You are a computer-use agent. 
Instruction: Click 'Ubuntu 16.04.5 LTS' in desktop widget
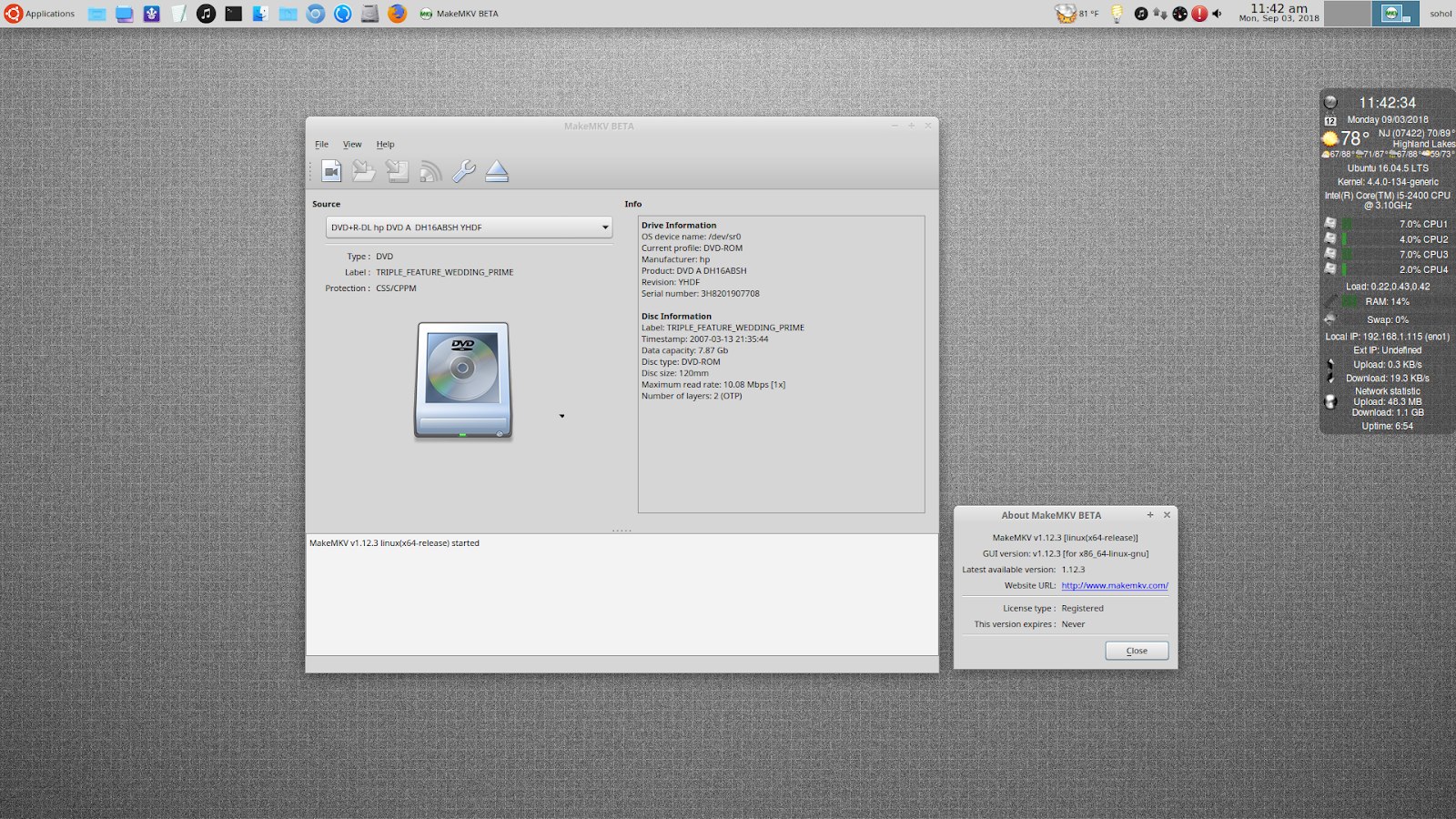[1388, 168]
